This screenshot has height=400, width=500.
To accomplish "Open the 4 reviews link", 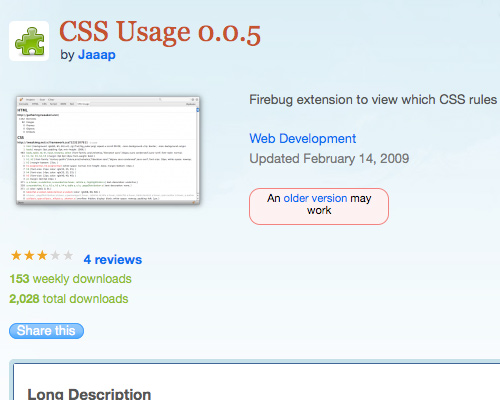I will pos(113,259).
